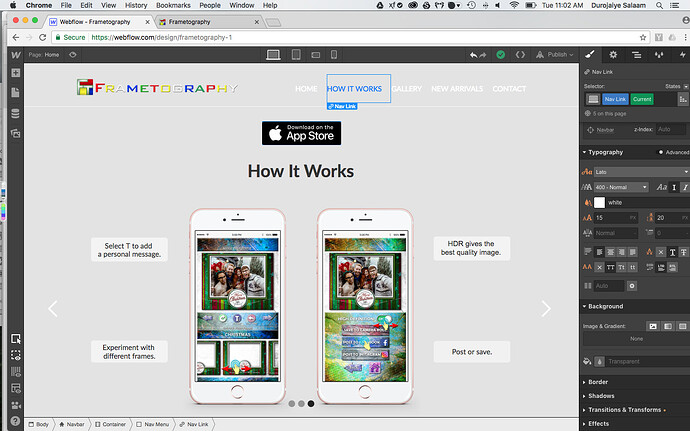This screenshot has width=690, height=431.
Task: Switch to the Settings gear tab
Action: pyautogui.click(x=613, y=55)
